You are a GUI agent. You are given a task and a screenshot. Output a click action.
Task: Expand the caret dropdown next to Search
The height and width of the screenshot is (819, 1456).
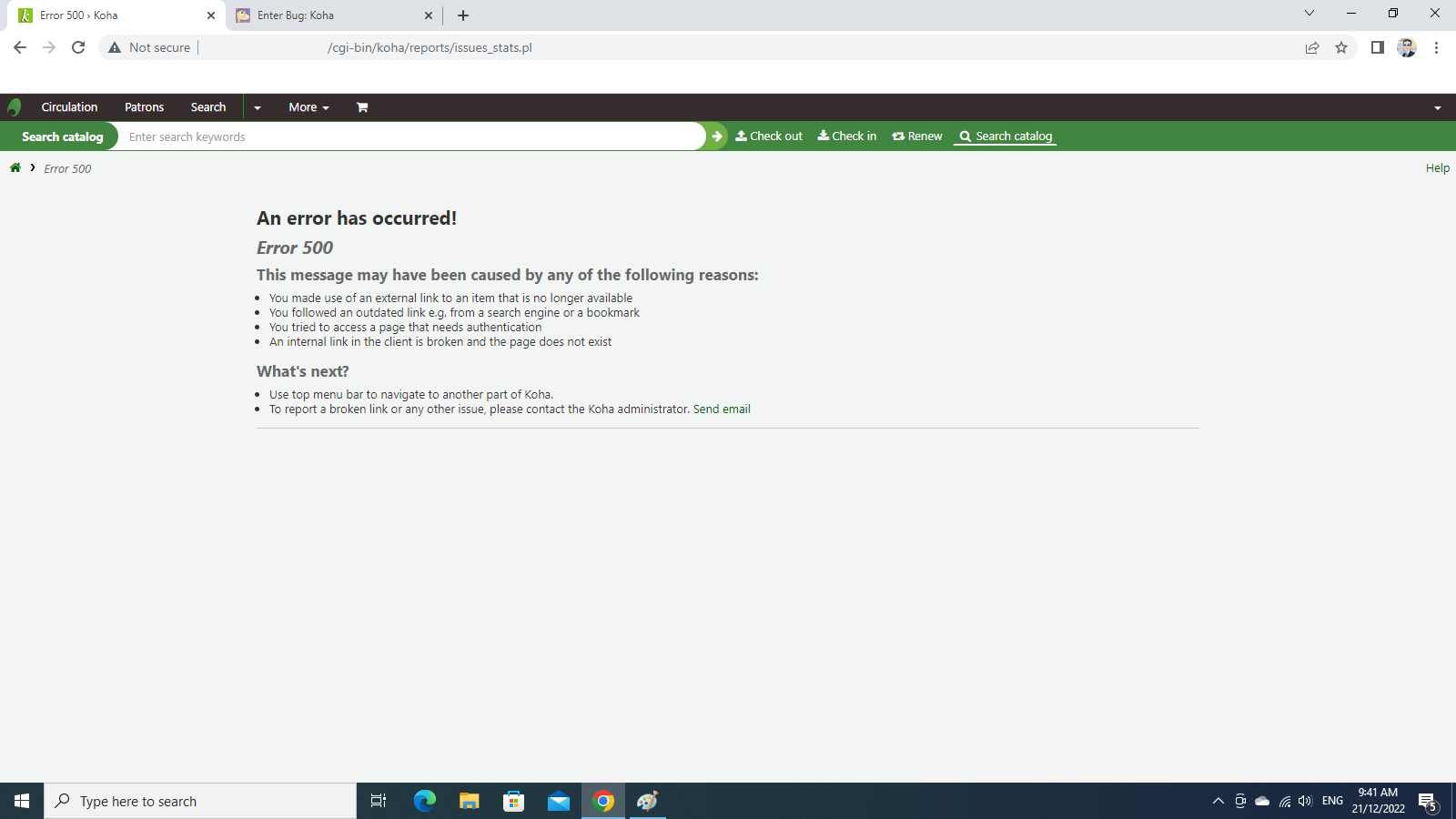(x=258, y=107)
